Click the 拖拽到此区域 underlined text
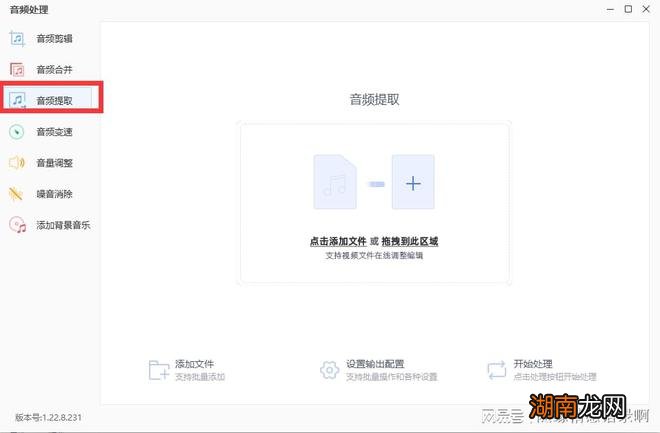This screenshot has height=433, width=660. click(410, 242)
